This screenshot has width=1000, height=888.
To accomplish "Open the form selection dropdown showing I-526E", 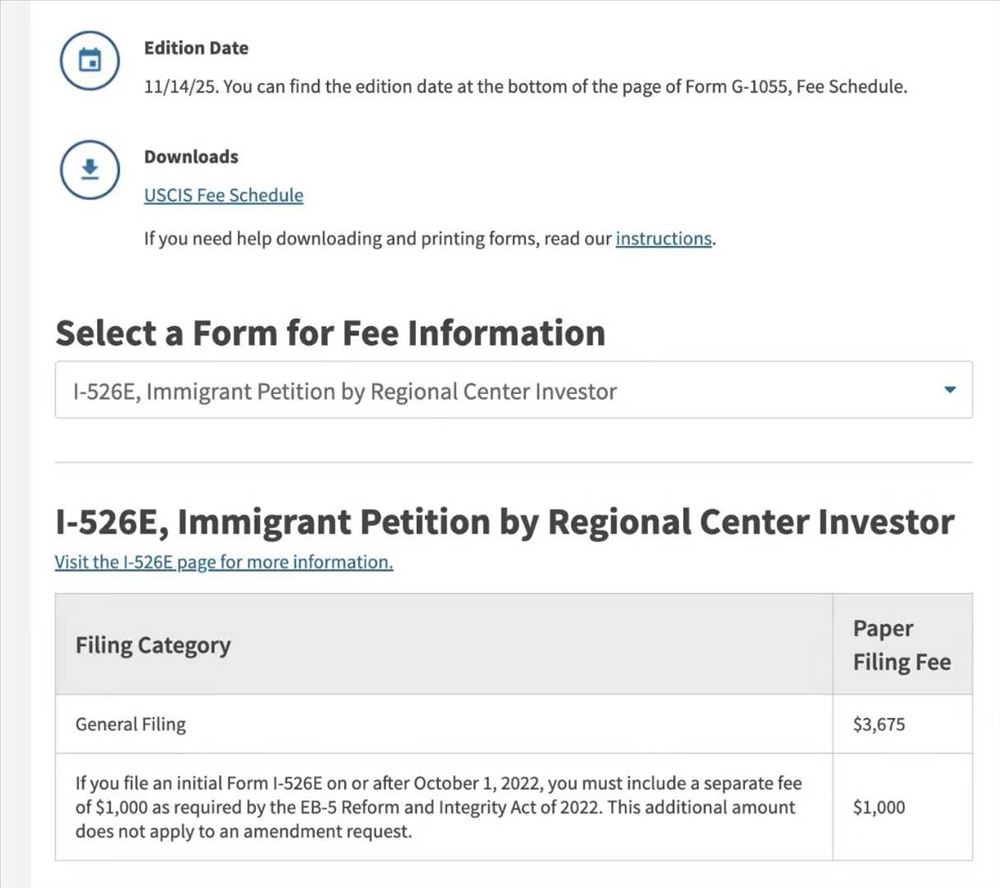I will pyautogui.click(x=500, y=390).
